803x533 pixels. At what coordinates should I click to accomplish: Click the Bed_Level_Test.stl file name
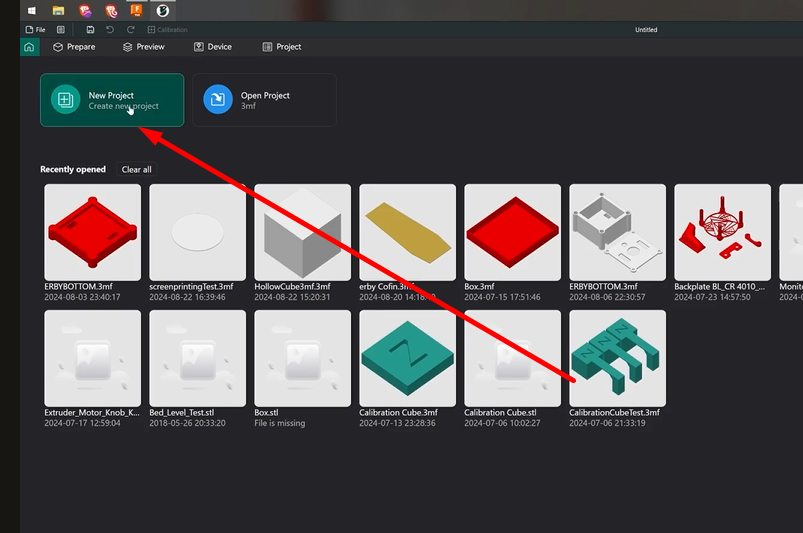coord(182,413)
